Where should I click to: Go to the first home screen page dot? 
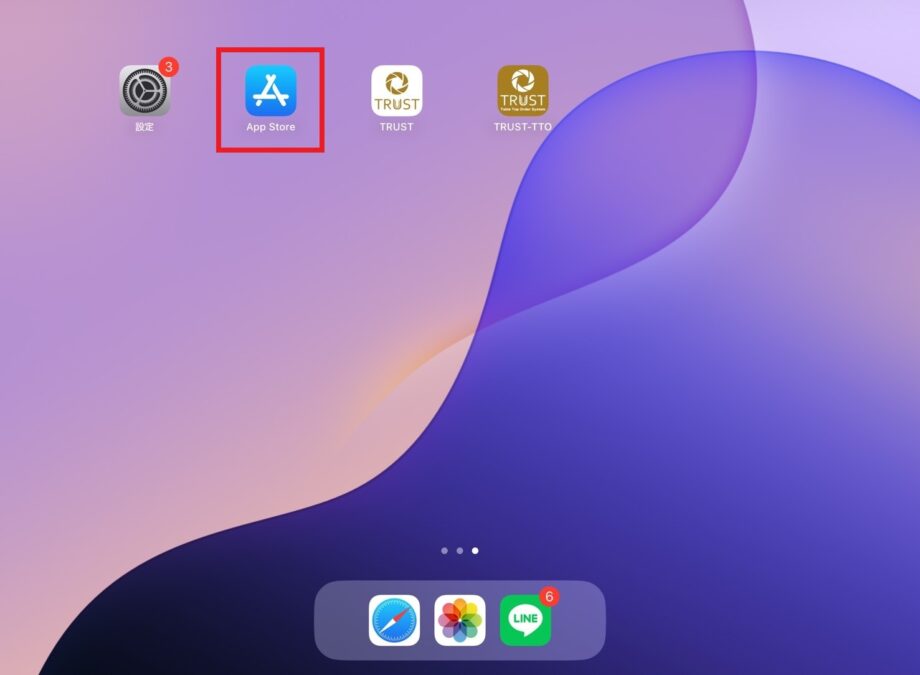tap(444, 550)
